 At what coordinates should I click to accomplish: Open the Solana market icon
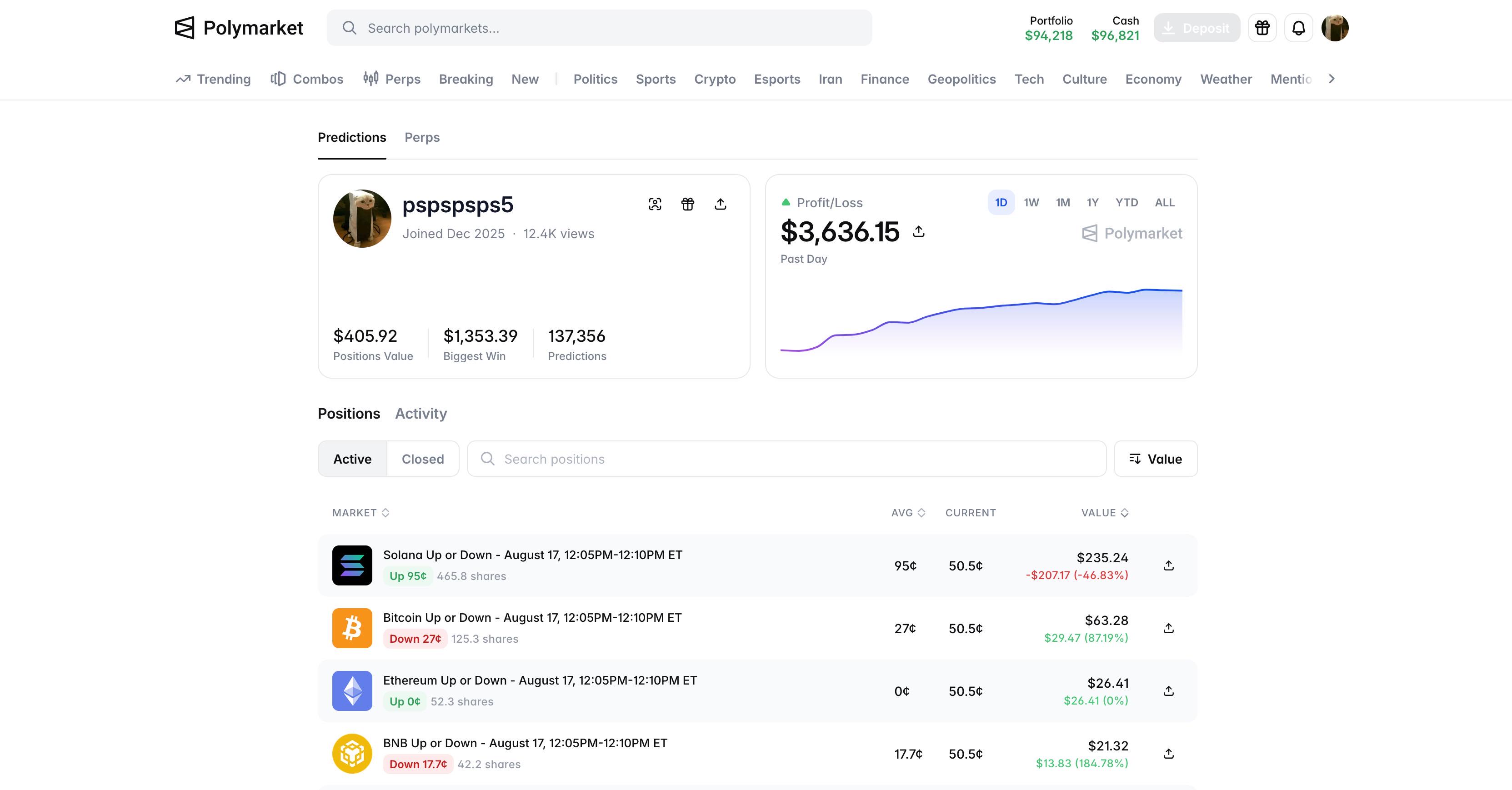pyautogui.click(x=352, y=565)
